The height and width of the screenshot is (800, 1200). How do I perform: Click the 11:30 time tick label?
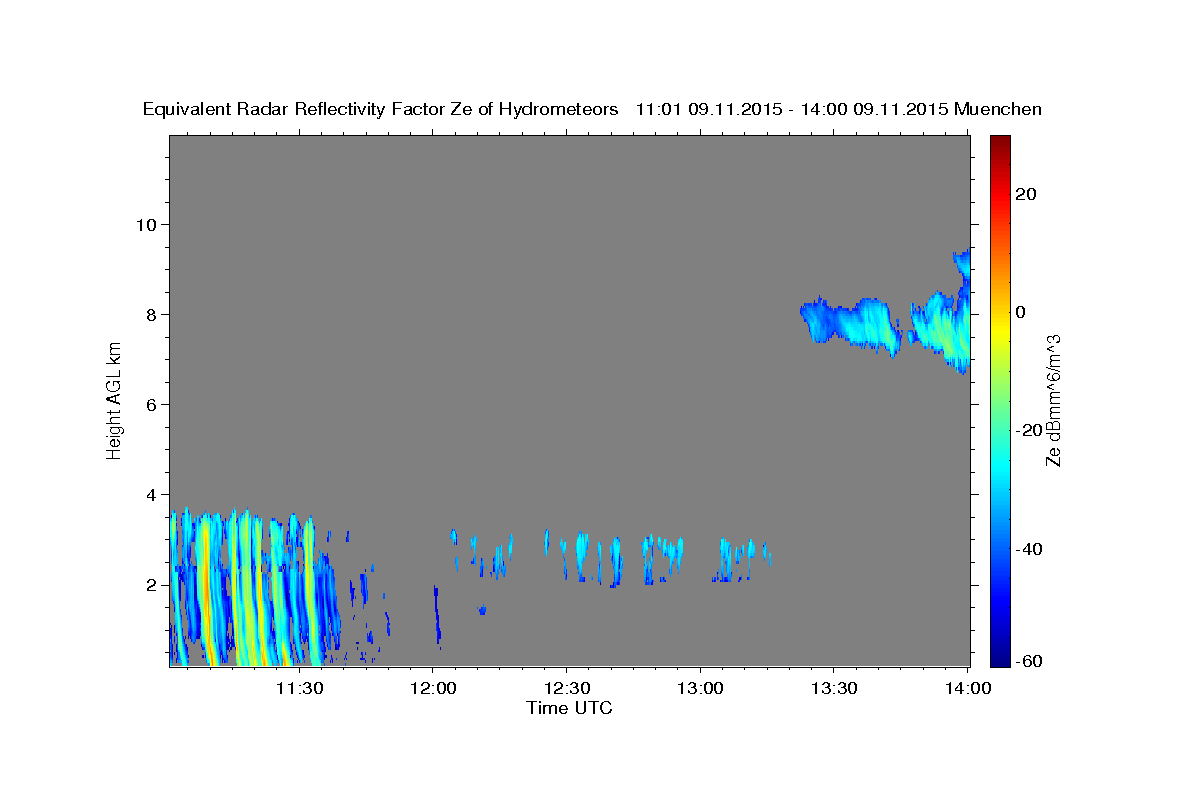point(299,688)
